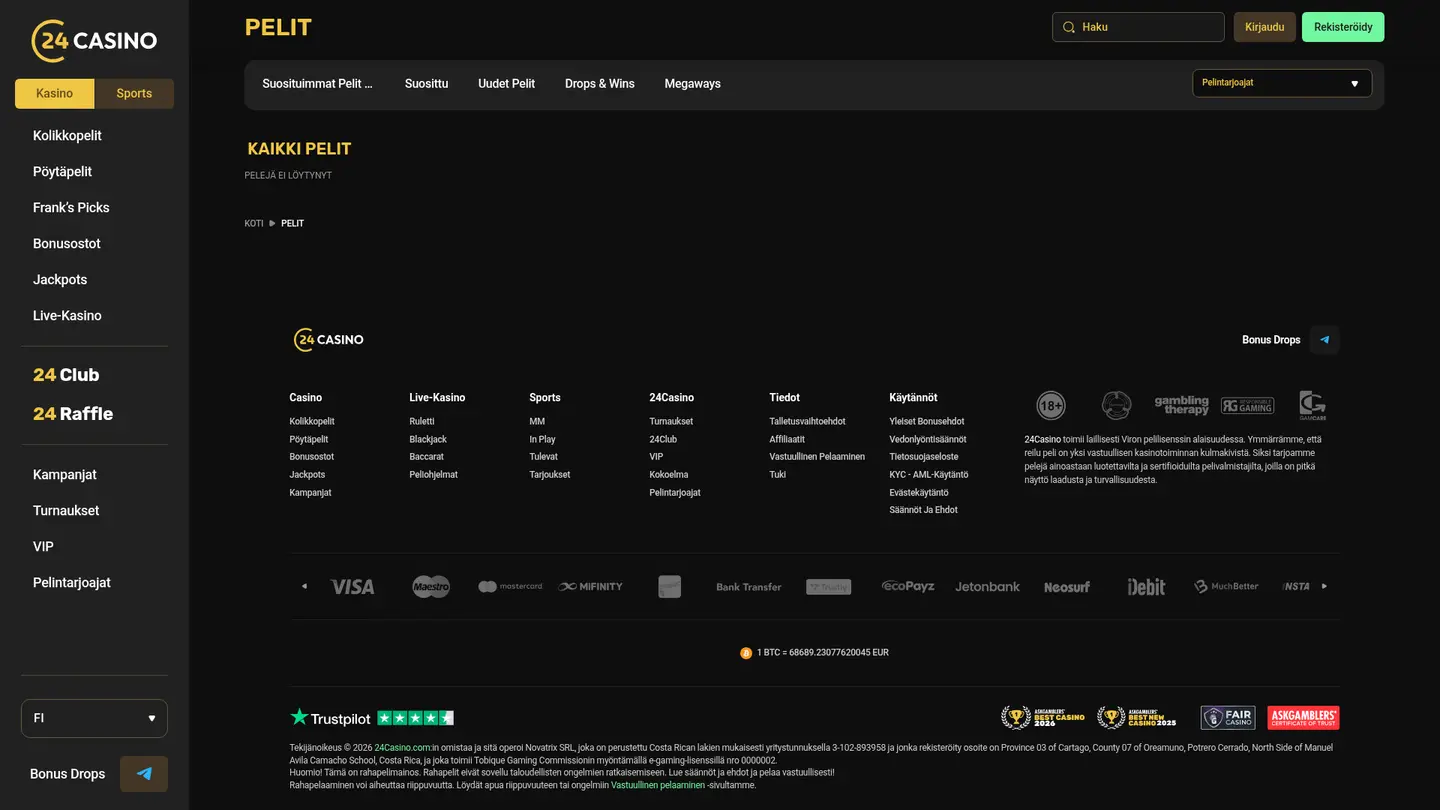Click the Visa payment logo

[x=352, y=587]
